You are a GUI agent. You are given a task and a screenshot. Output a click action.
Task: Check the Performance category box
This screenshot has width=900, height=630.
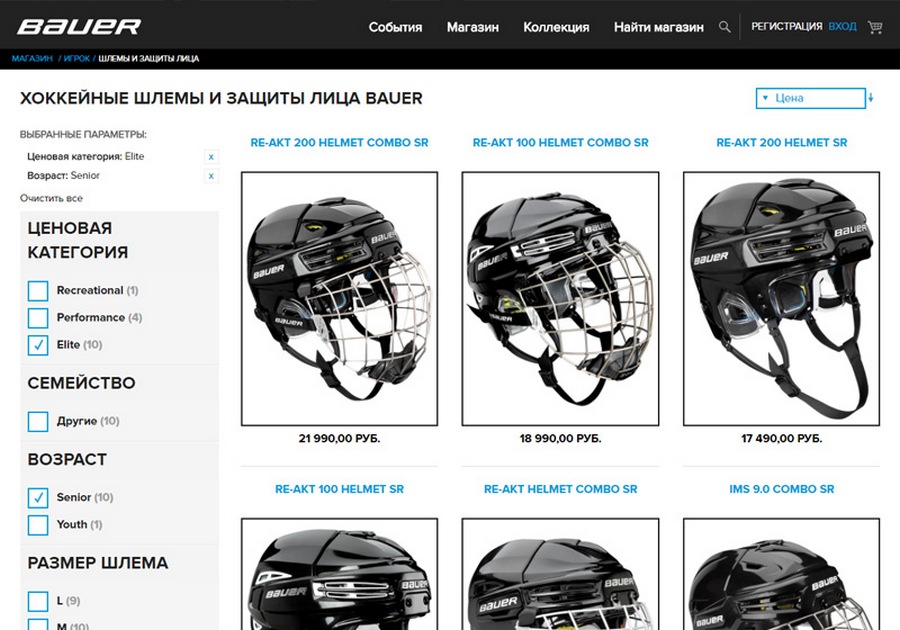click(x=38, y=318)
